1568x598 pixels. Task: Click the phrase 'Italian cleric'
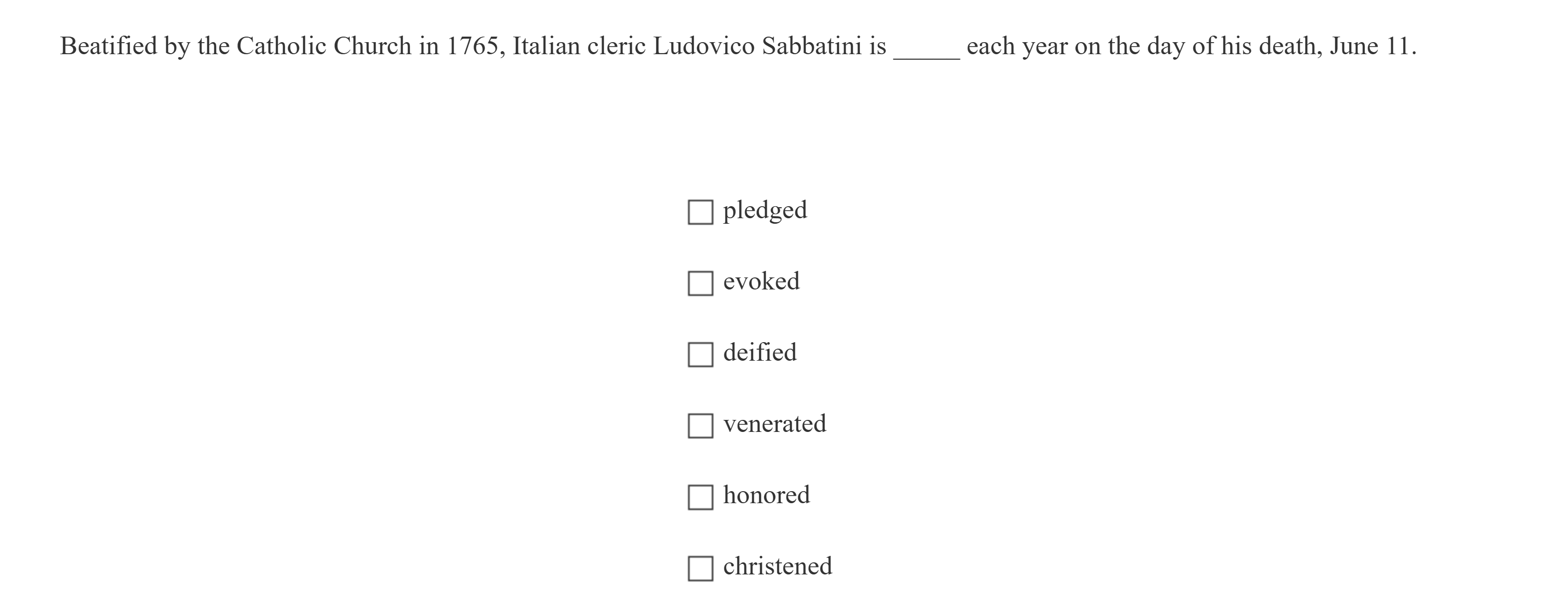[579, 46]
